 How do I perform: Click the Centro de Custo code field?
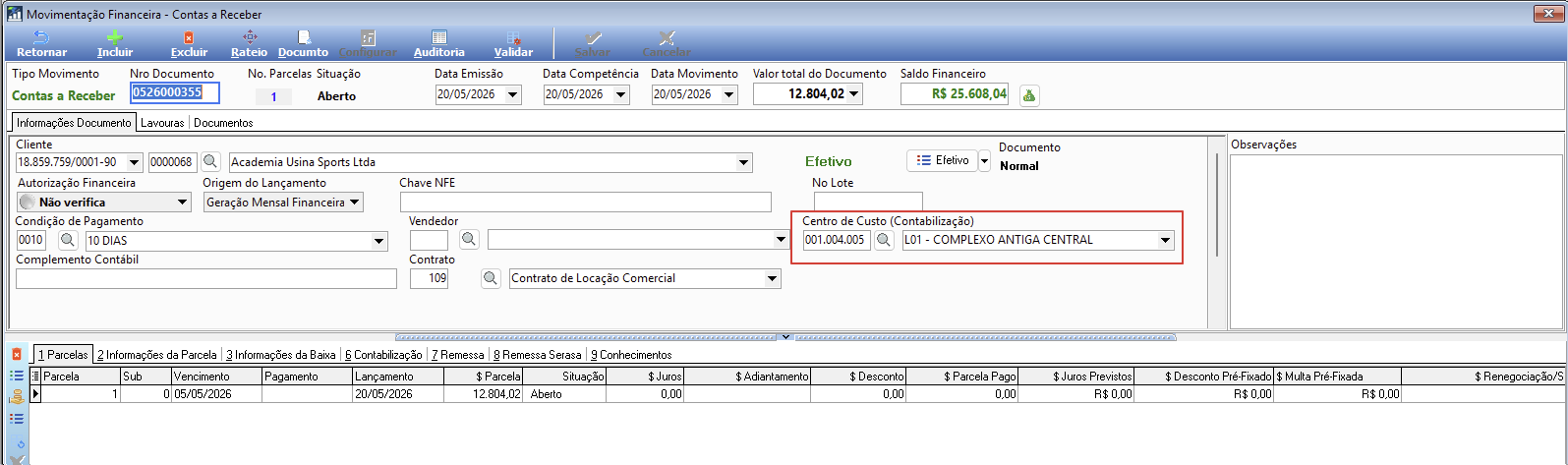pos(837,240)
